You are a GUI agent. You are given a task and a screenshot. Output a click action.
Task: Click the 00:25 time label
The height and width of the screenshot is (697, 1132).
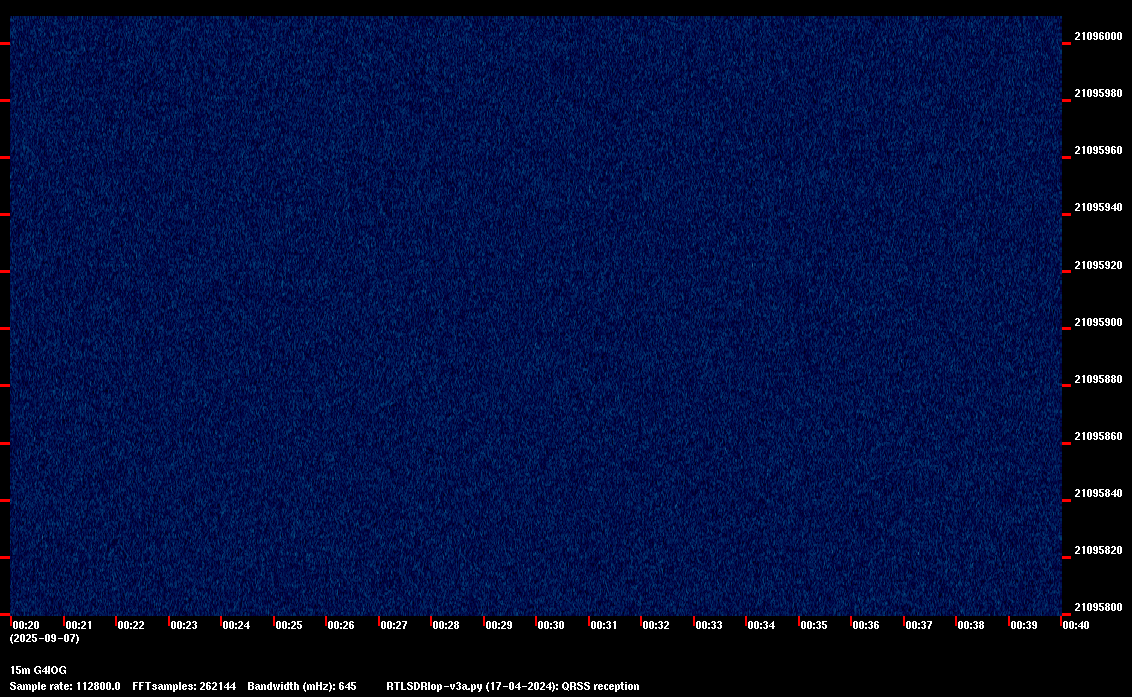pyautogui.click(x=289, y=625)
